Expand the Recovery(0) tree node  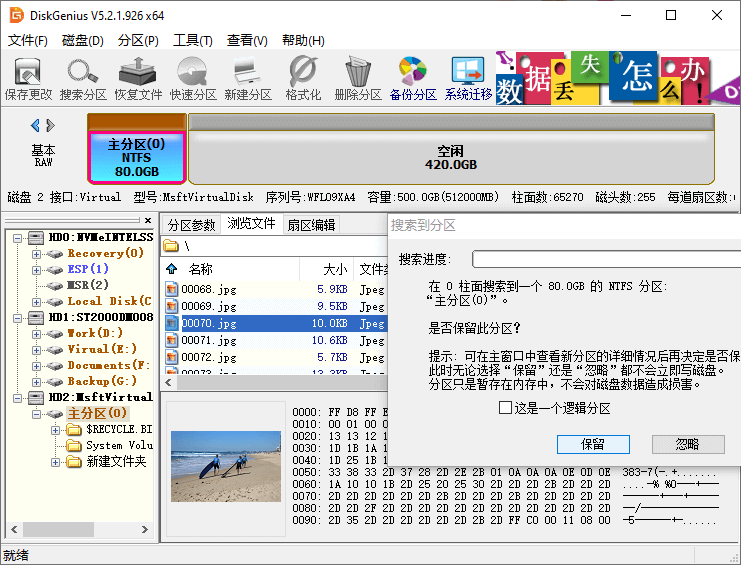pos(37,254)
